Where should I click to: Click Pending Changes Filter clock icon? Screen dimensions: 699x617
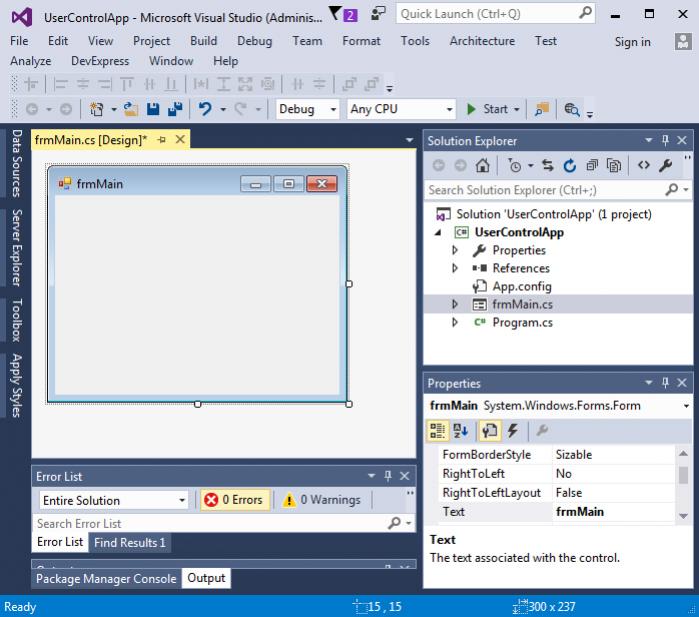pyautogui.click(x=515, y=165)
